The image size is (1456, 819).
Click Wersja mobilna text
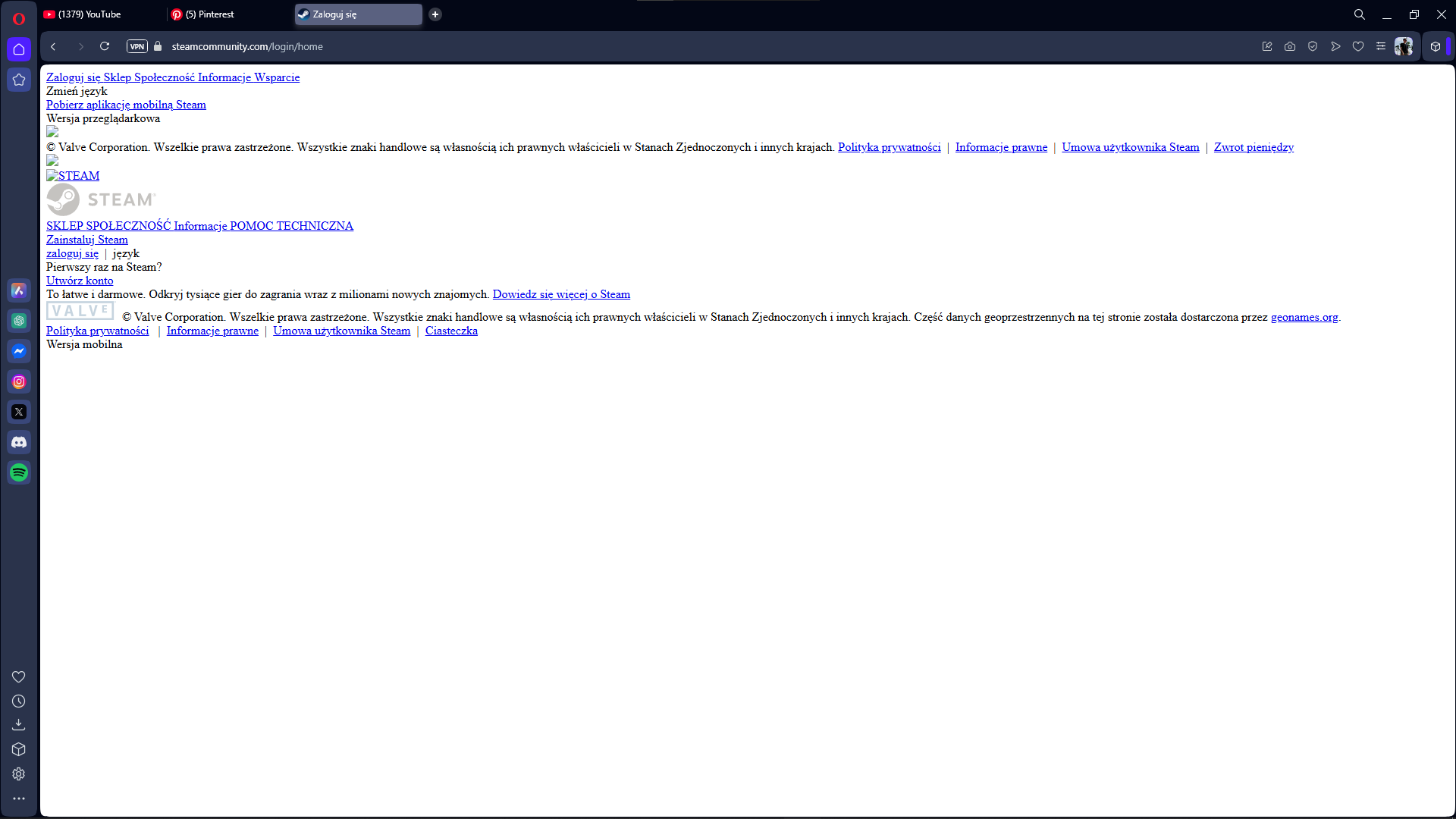[84, 344]
